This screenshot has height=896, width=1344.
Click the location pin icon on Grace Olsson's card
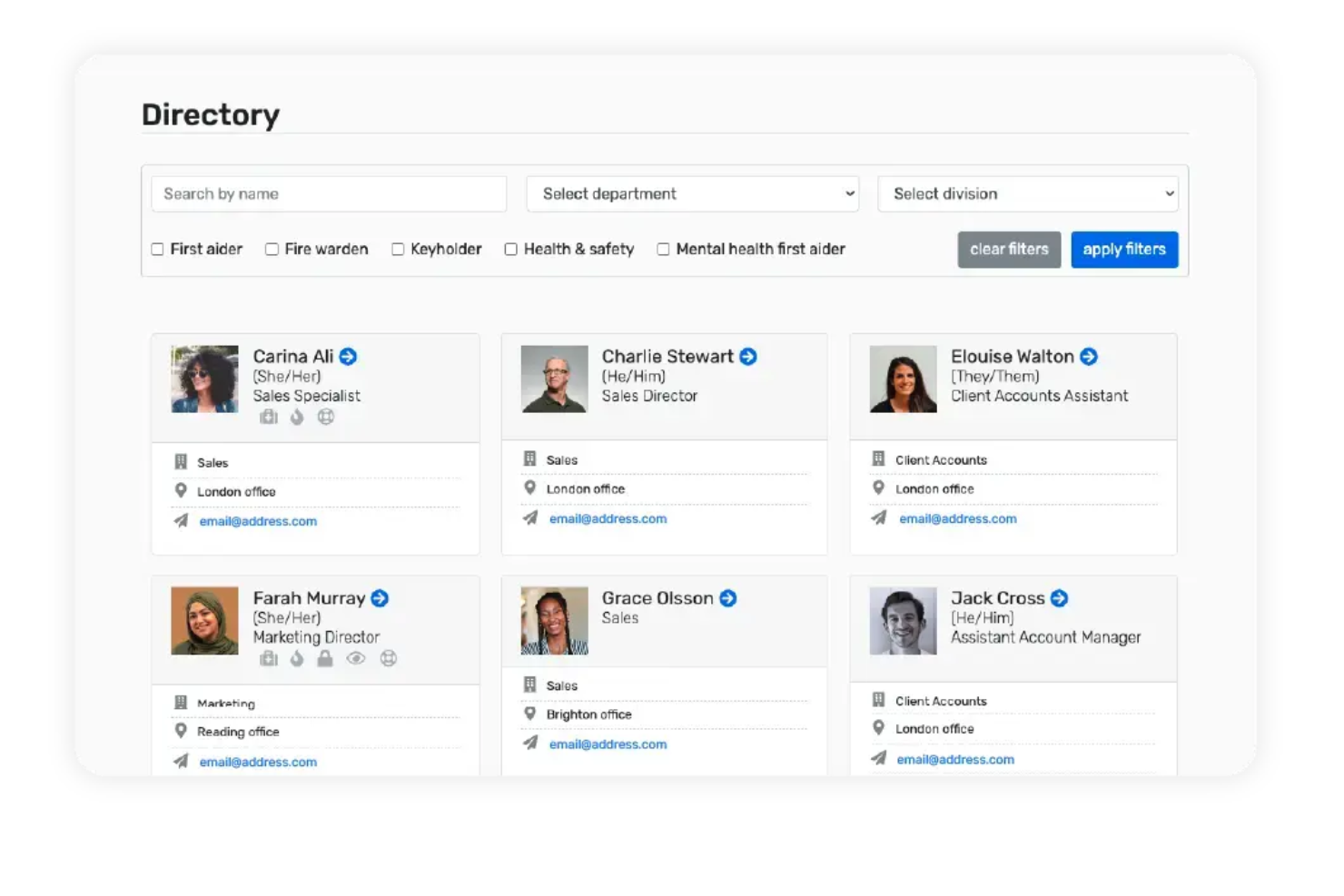530,714
